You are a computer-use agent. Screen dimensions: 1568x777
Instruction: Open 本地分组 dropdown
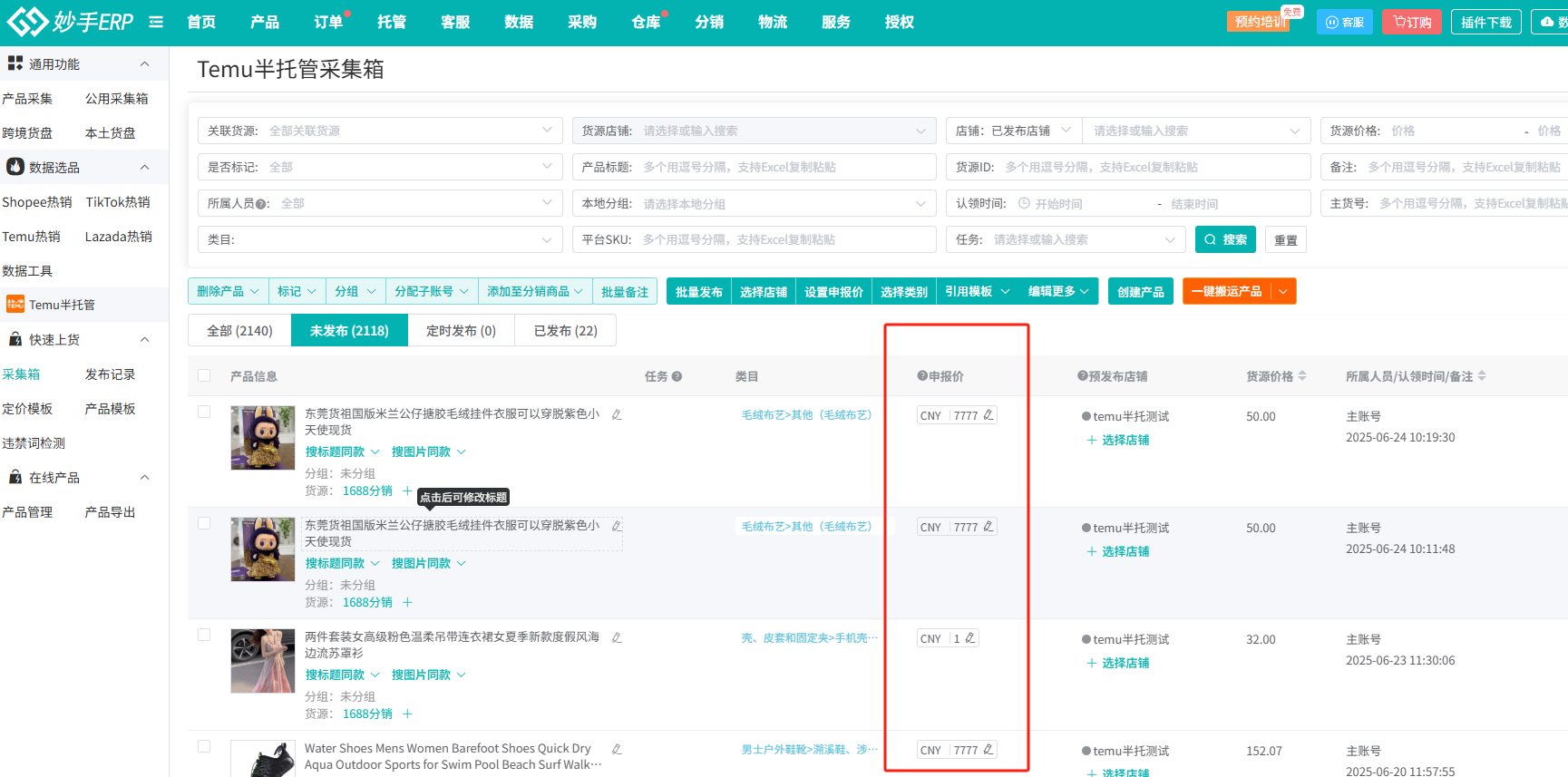754,203
